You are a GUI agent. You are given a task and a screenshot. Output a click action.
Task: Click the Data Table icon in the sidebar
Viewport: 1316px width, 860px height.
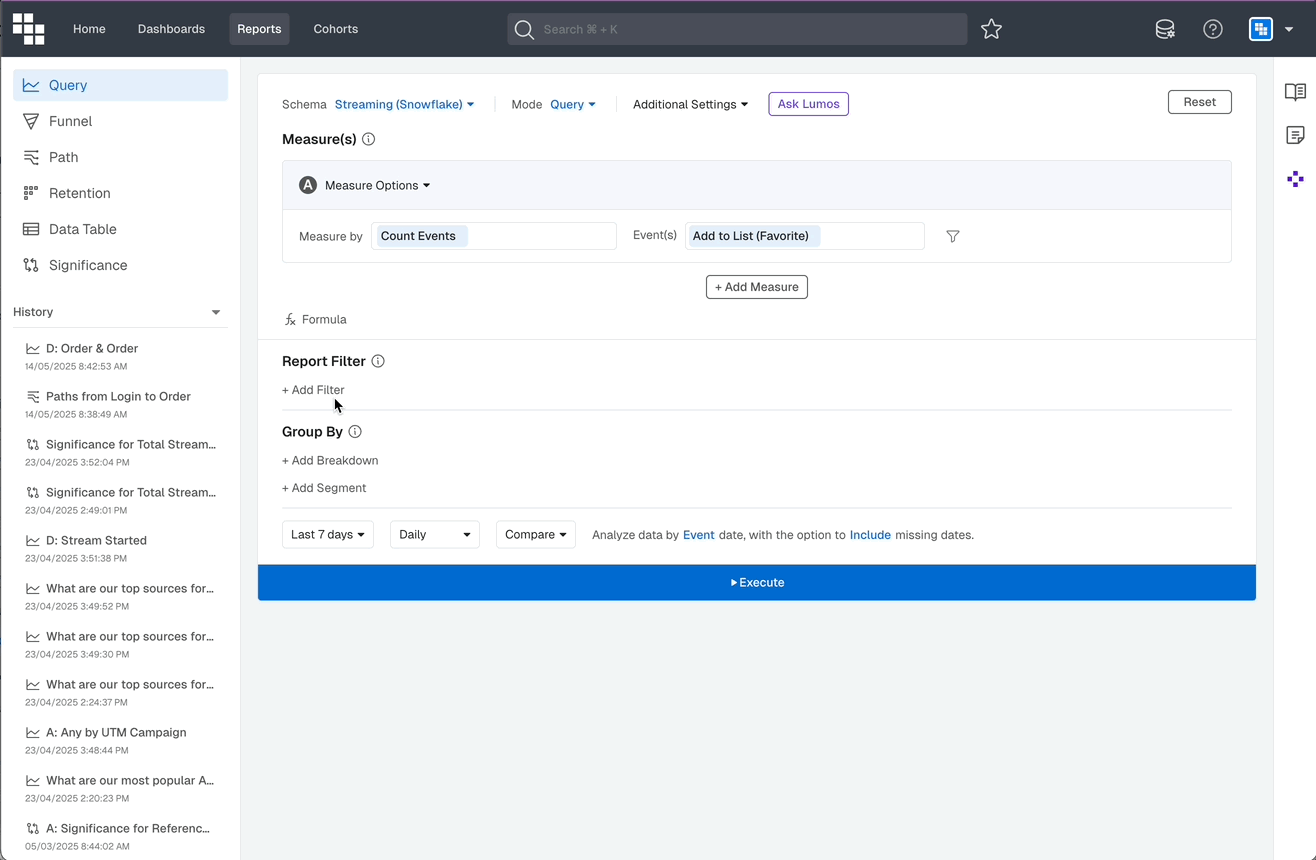tap(31, 229)
